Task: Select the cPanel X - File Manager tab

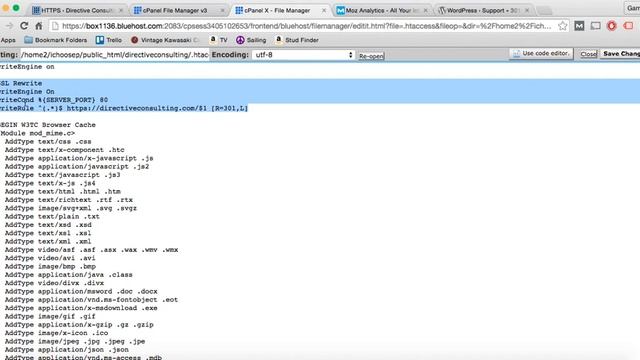Action: point(278,10)
